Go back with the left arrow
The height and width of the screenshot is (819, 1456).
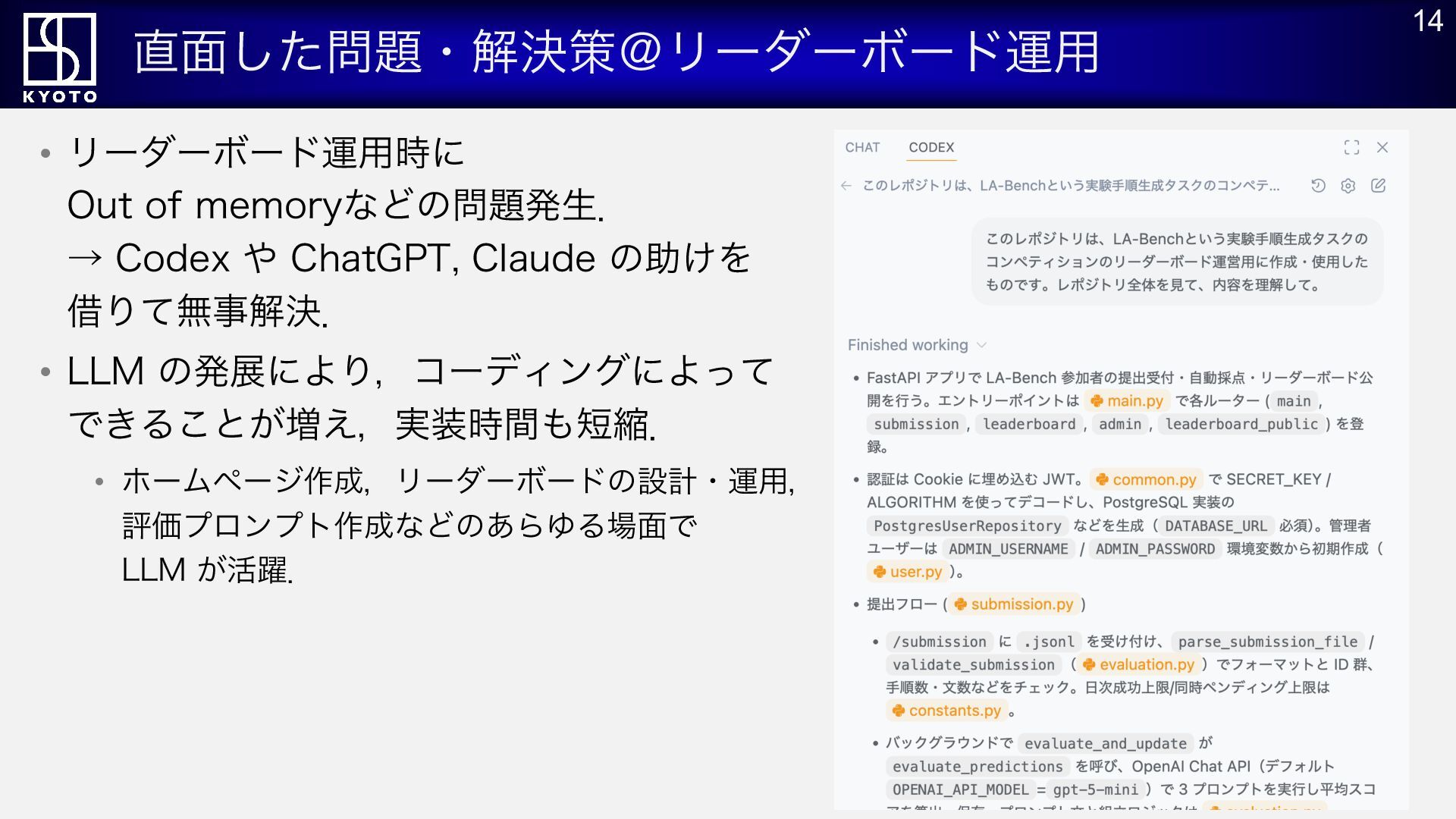point(846,186)
